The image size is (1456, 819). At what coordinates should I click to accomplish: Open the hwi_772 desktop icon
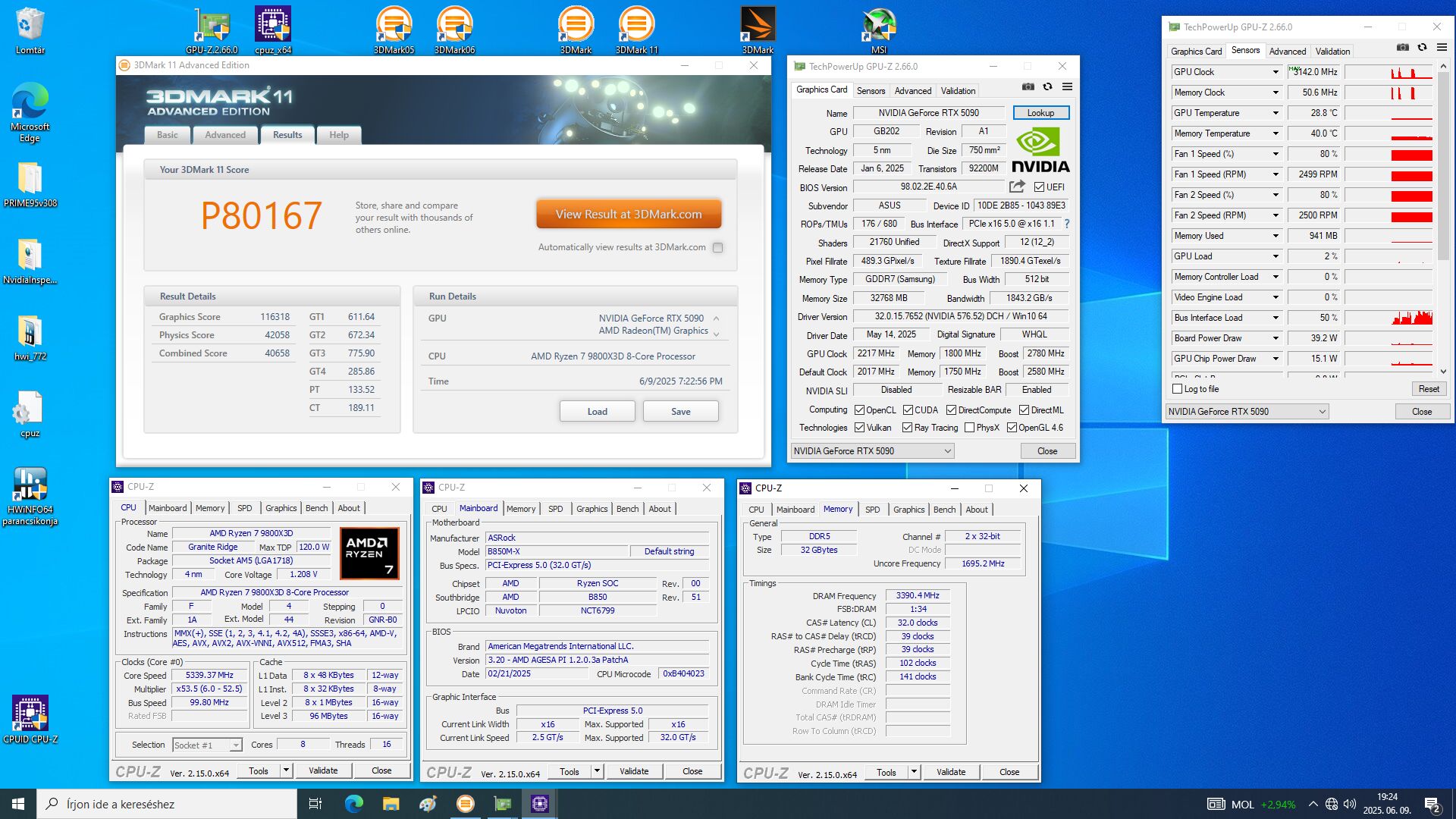pyautogui.click(x=30, y=338)
